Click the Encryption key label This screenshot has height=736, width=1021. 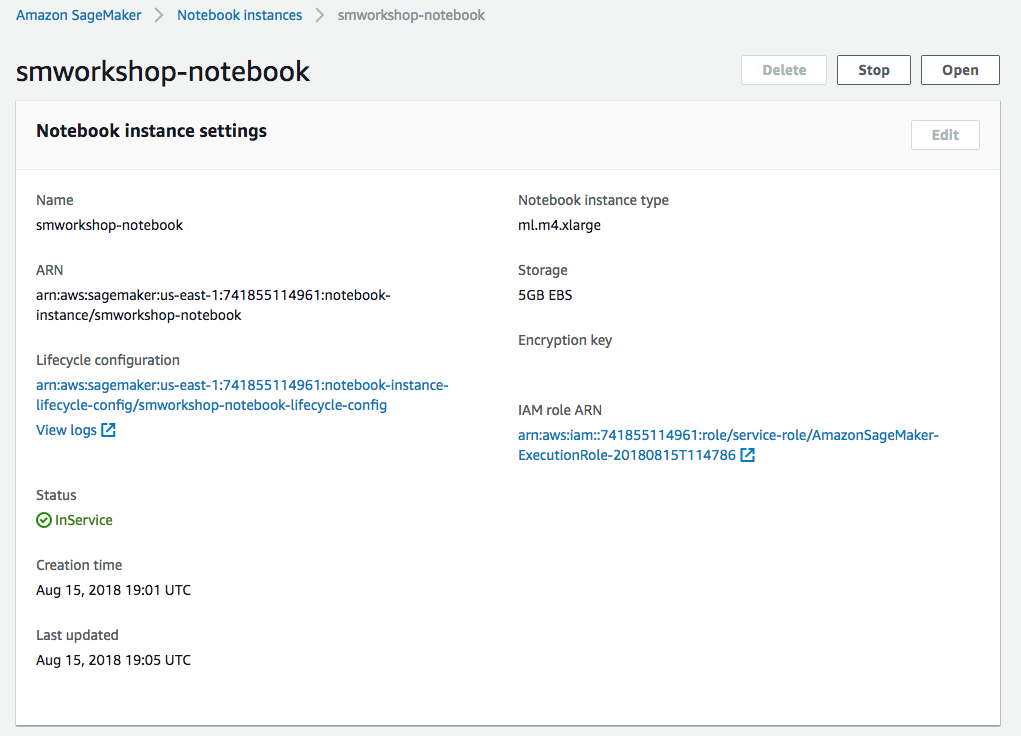[x=565, y=340]
